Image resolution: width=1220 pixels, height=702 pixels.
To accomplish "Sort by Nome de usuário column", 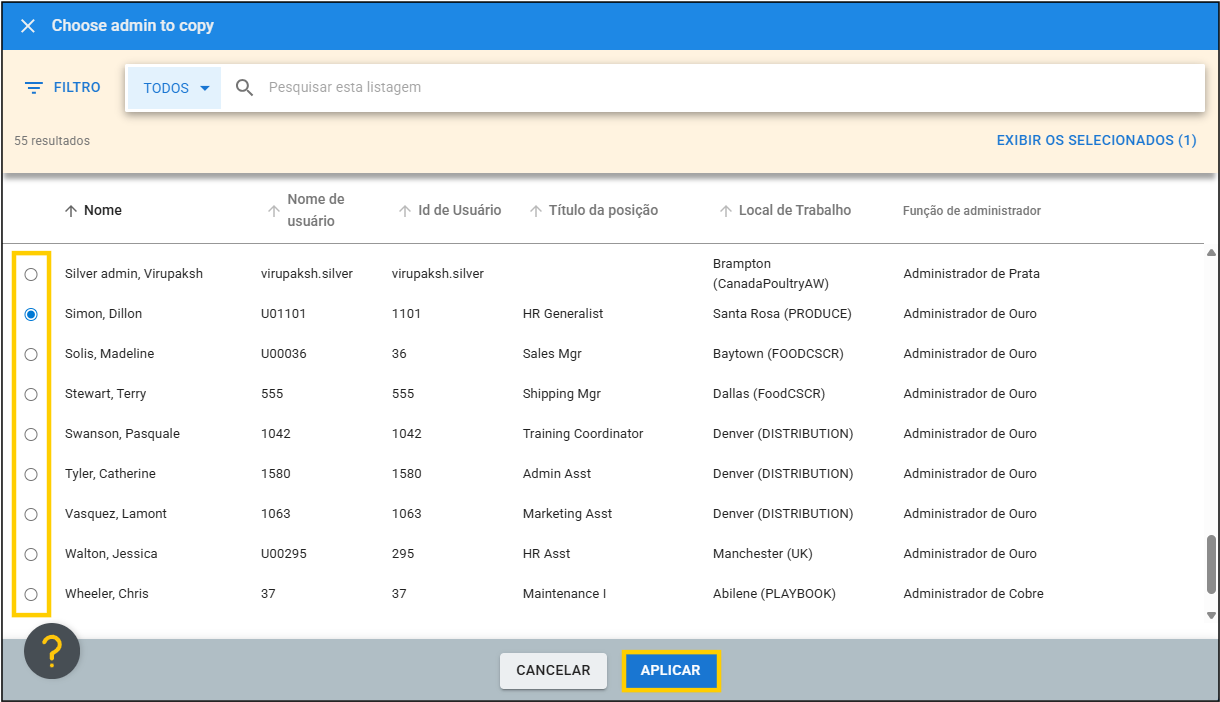I will point(306,210).
